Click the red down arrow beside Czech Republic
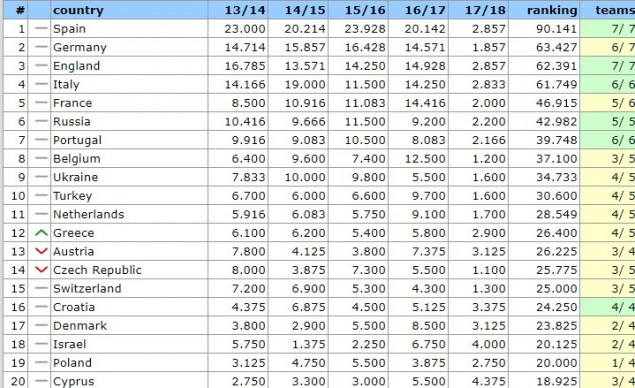The image size is (635, 388). click(41, 270)
